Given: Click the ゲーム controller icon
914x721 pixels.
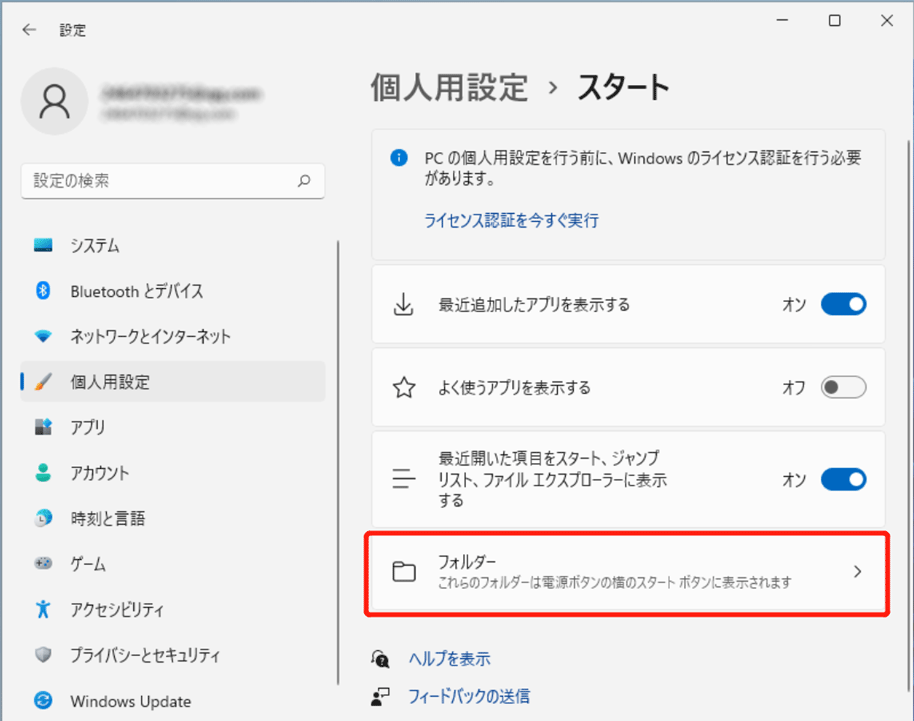Looking at the screenshot, I should tap(43, 563).
